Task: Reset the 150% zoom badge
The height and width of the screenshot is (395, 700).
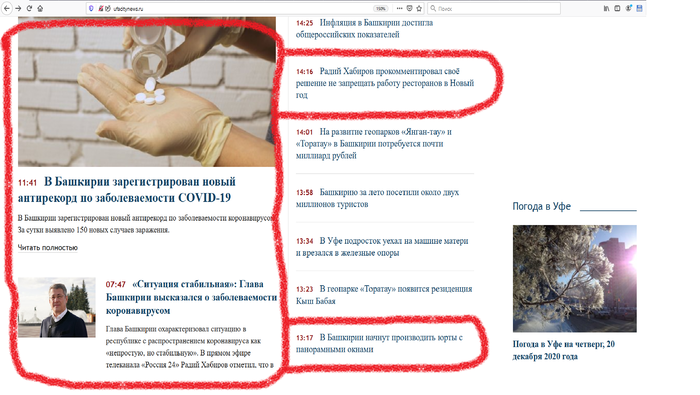Action: (x=380, y=8)
